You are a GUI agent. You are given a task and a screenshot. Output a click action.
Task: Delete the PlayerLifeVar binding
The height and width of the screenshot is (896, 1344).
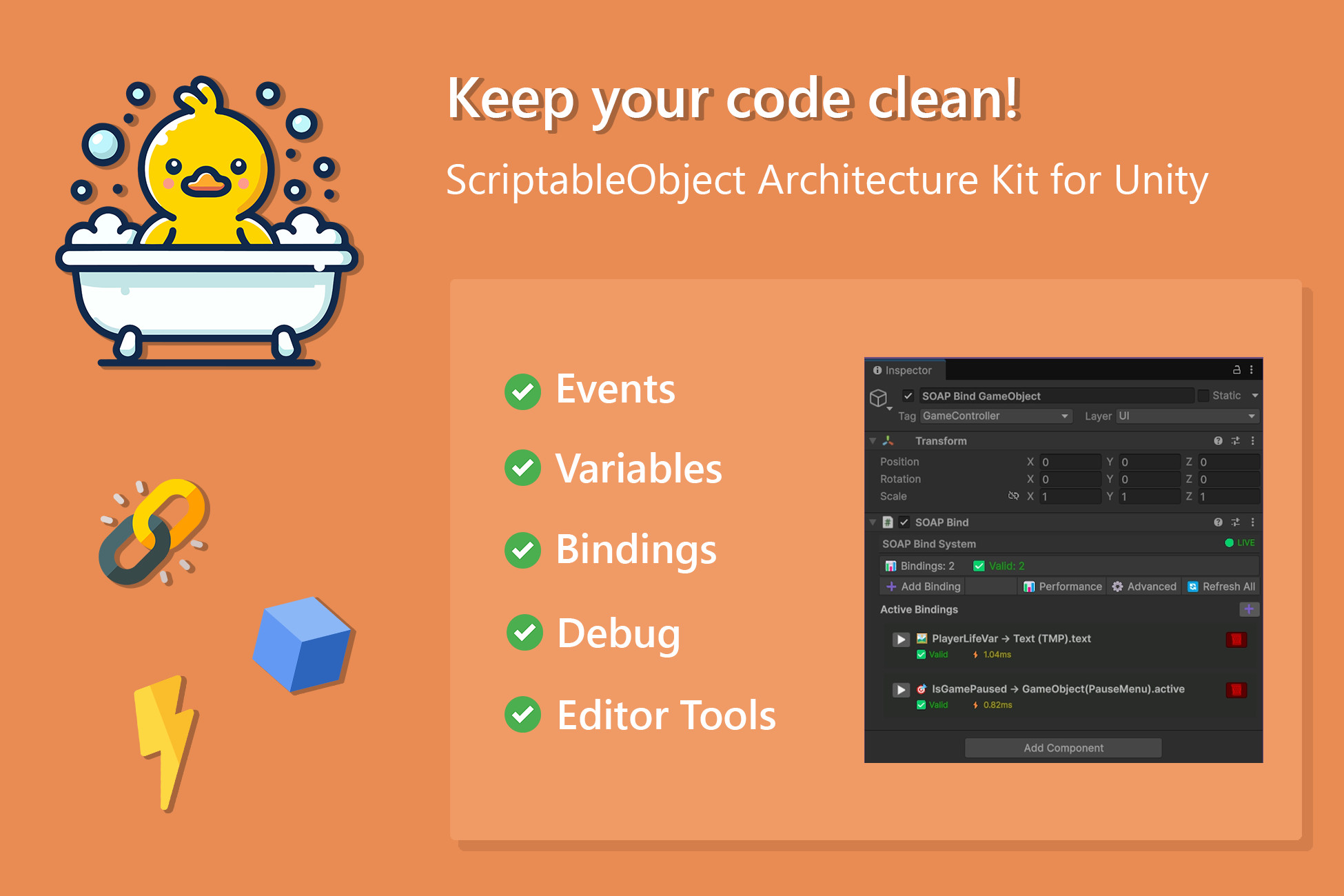pos(1236,640)
